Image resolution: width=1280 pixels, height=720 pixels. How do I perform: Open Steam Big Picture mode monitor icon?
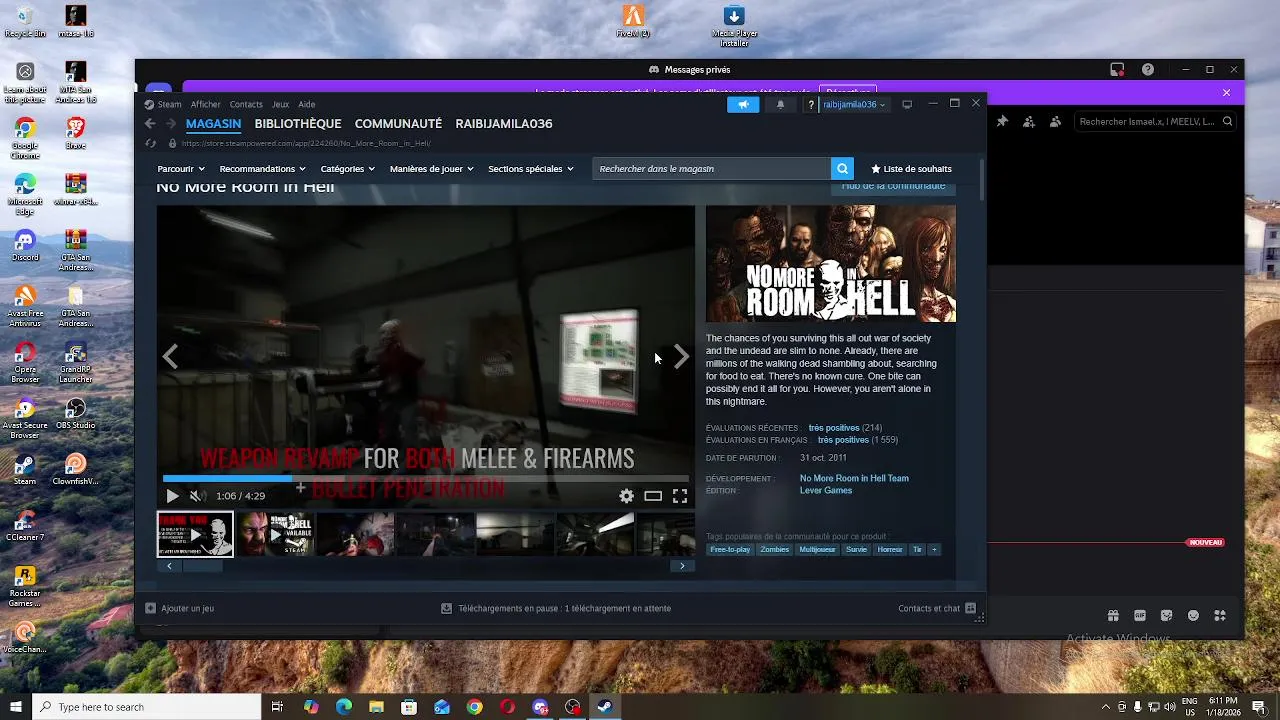[x=907, y=104]
